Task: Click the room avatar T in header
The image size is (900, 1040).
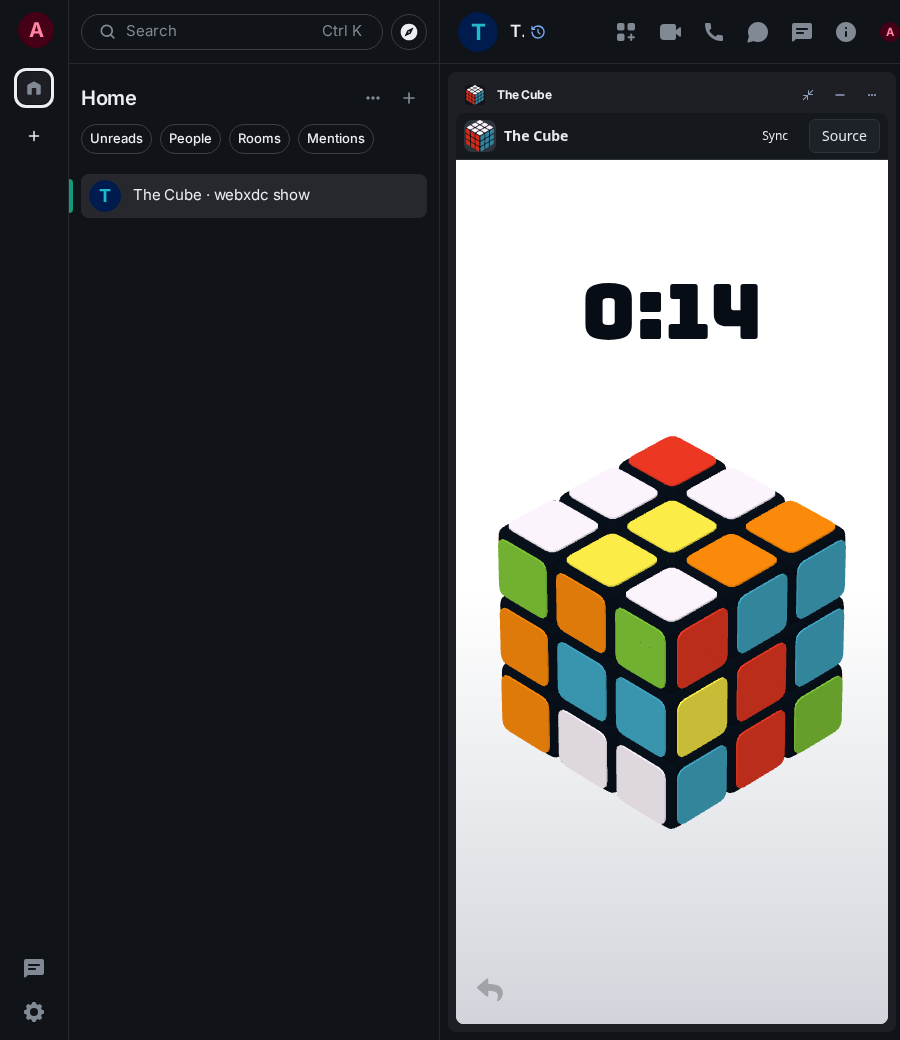Action: (478, 32)
